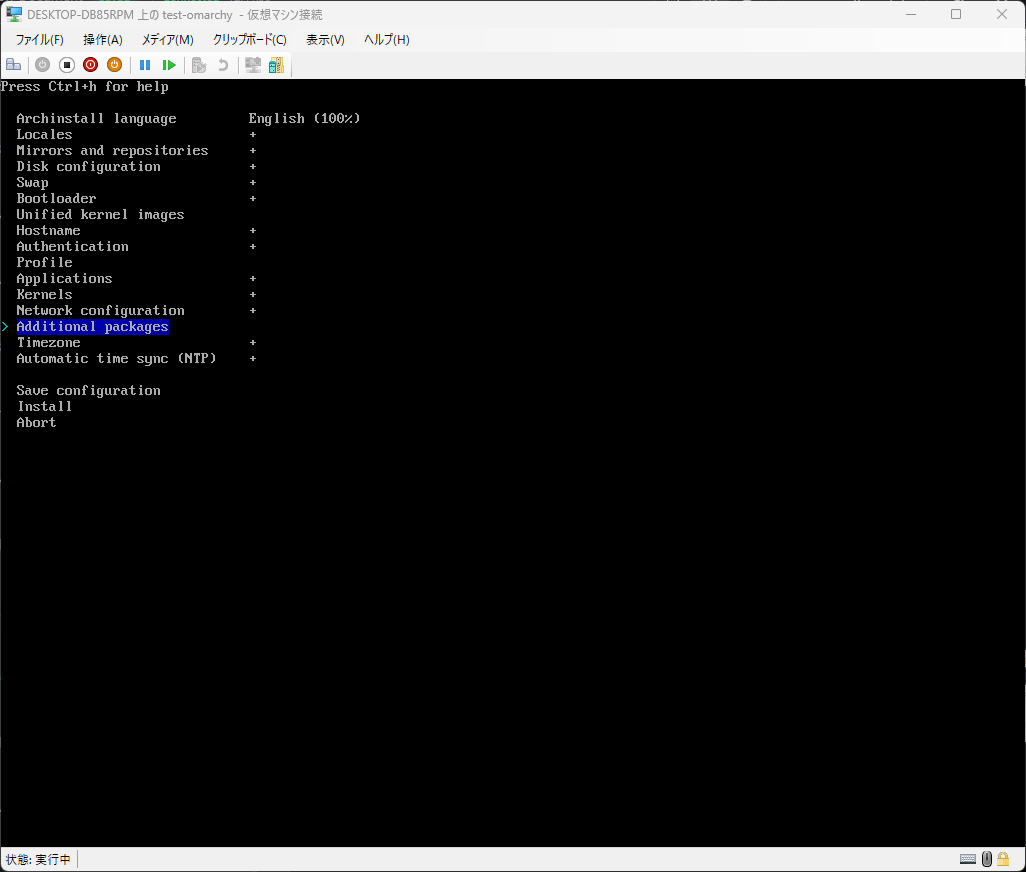Close the virtual machine connection window
The width and height of the screenshot is (1026, 872).
tap(1002, 14)
